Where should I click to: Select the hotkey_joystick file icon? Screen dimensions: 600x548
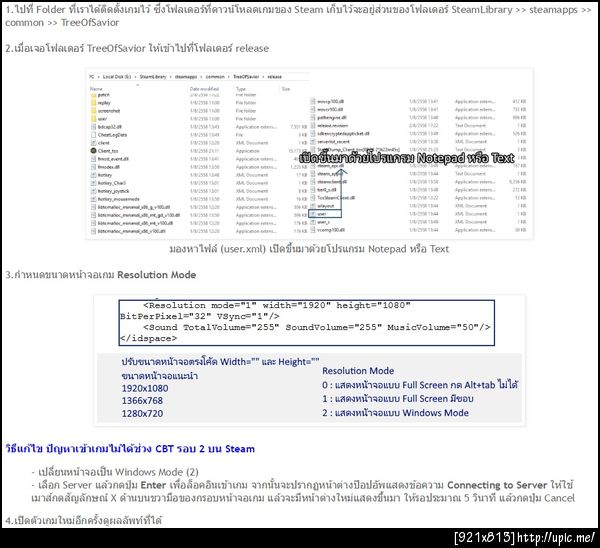[x=93, y=191]
